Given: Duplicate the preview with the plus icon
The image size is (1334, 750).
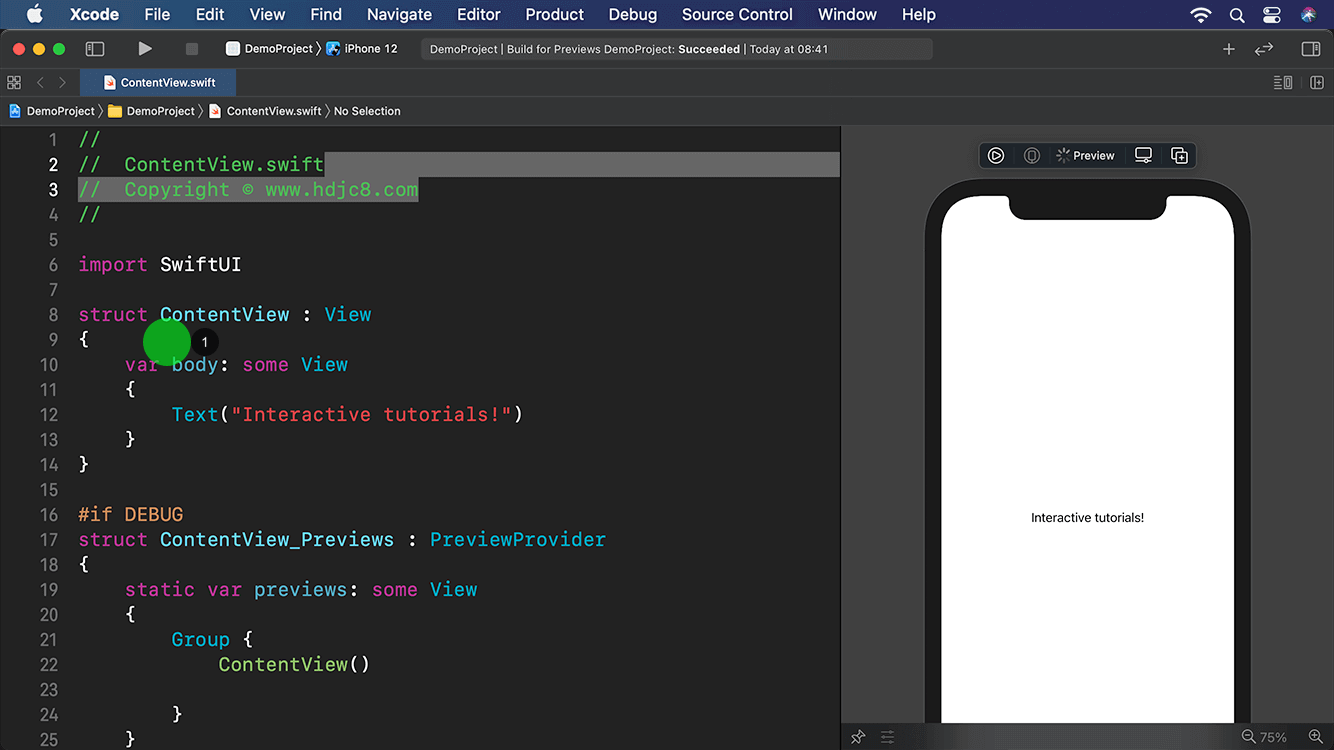Looking at the screenshot, I should point(1179,155).
